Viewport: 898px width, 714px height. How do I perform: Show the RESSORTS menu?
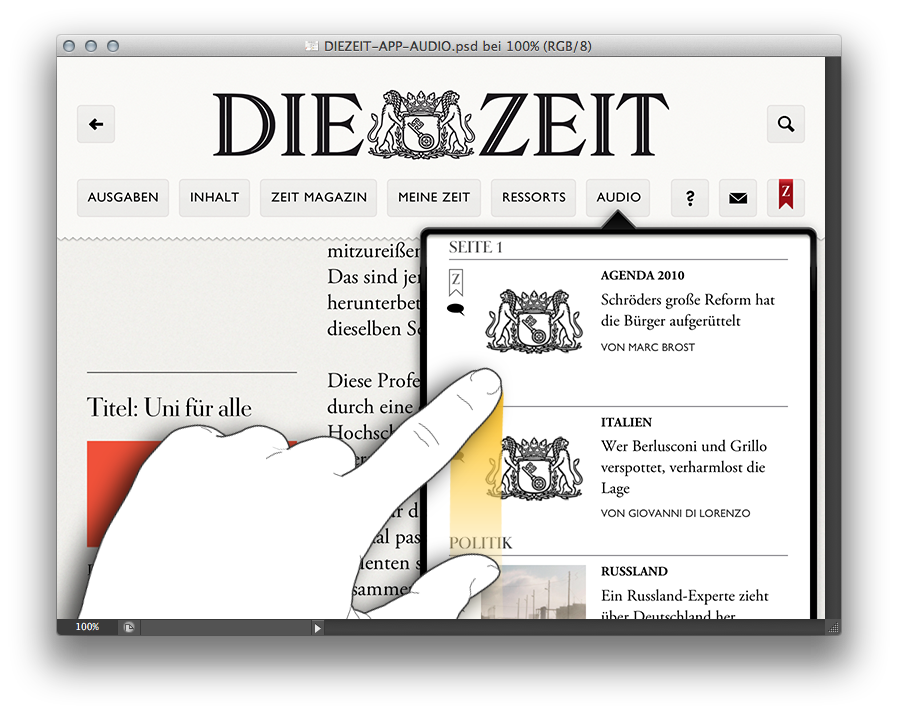533,198
